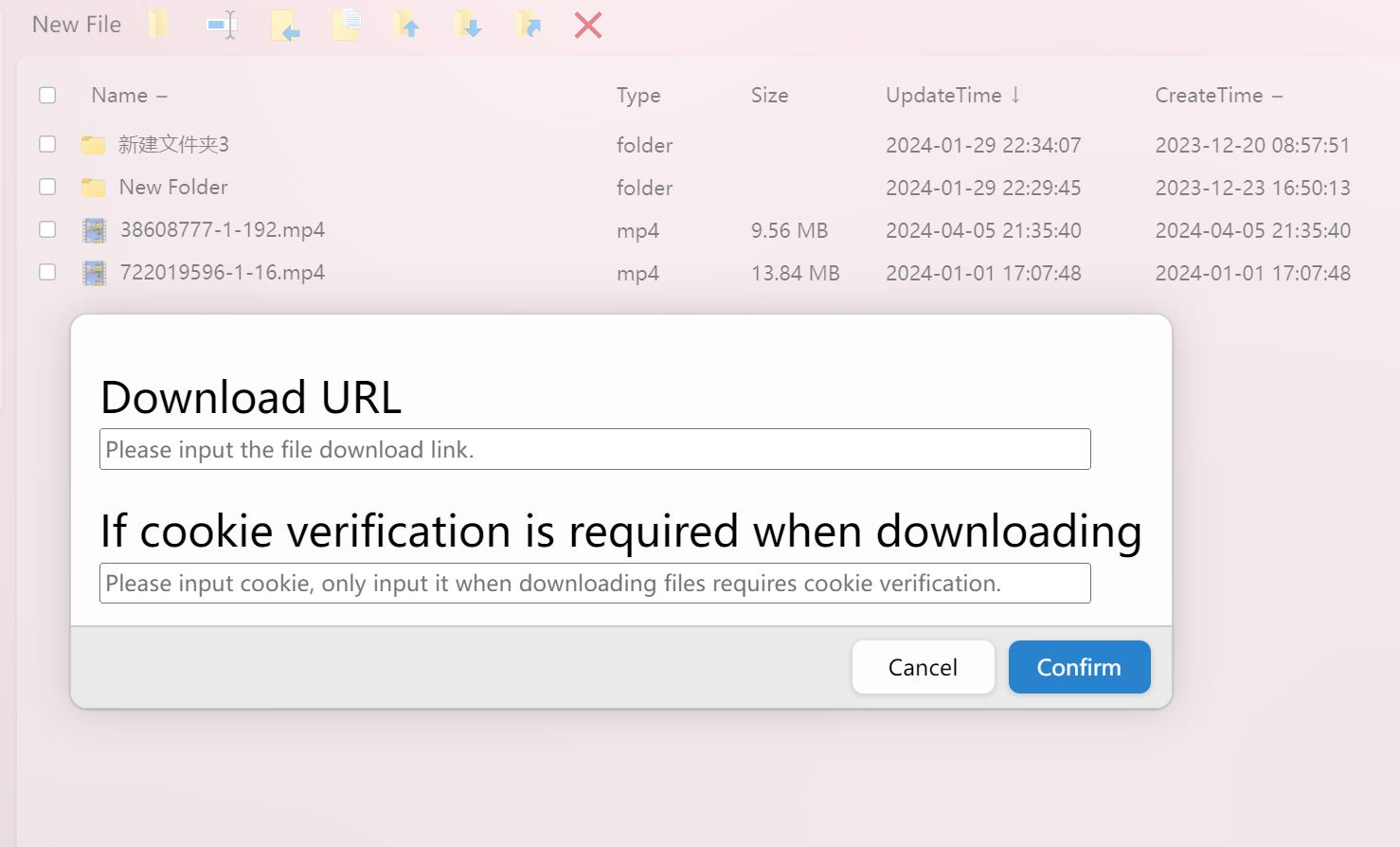Click the Share folder icon
This screenshot has height=847, width=1400.
coord(528,25)
